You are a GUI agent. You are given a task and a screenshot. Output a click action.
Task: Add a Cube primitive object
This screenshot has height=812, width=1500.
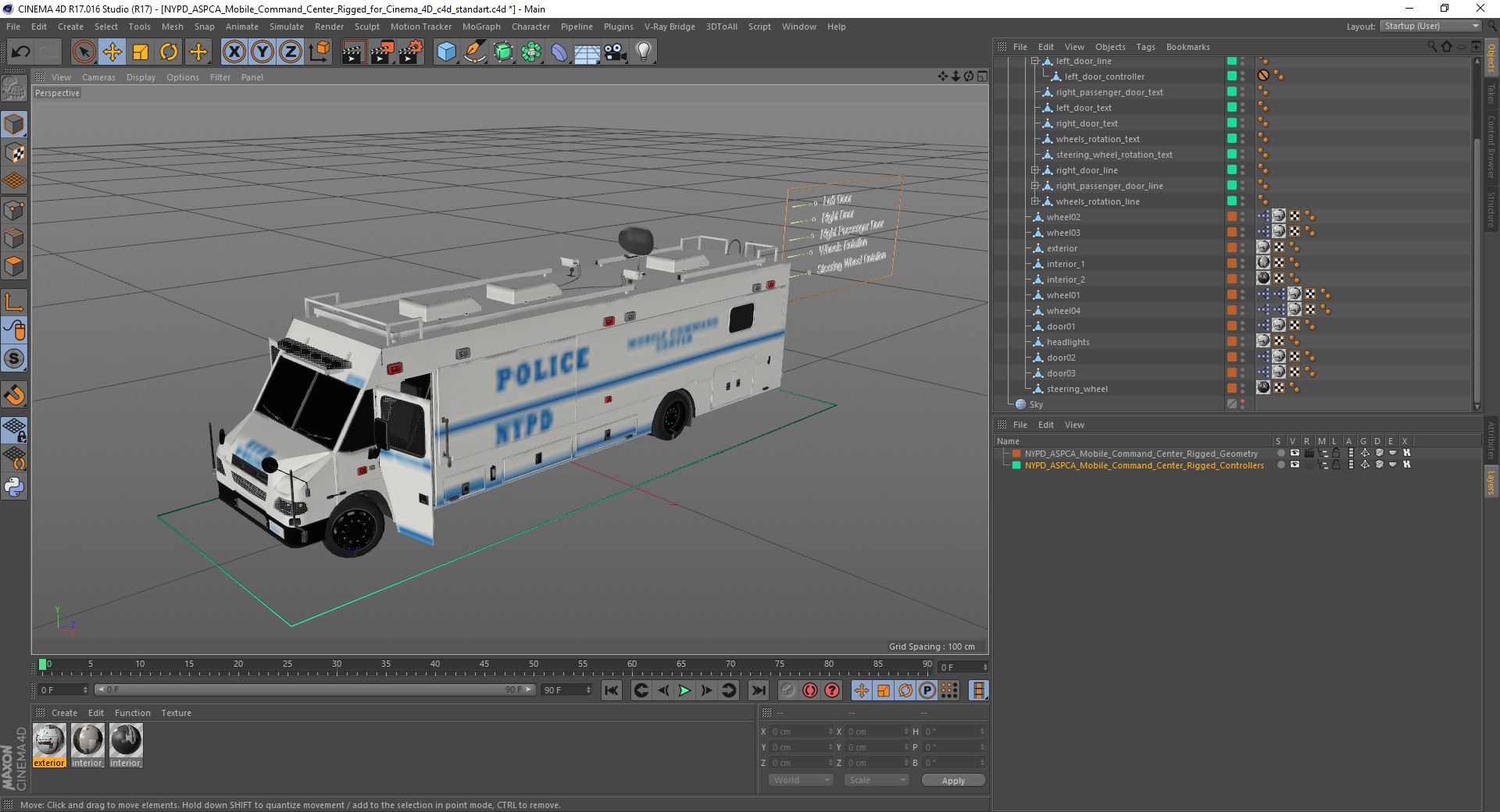(x=446, y=52)
